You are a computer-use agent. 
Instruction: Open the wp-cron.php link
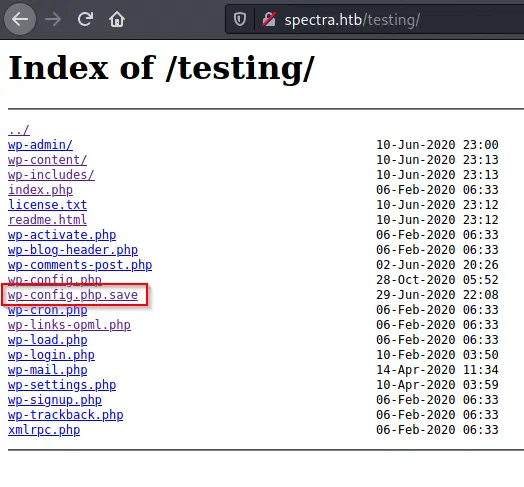coord(47,310)
